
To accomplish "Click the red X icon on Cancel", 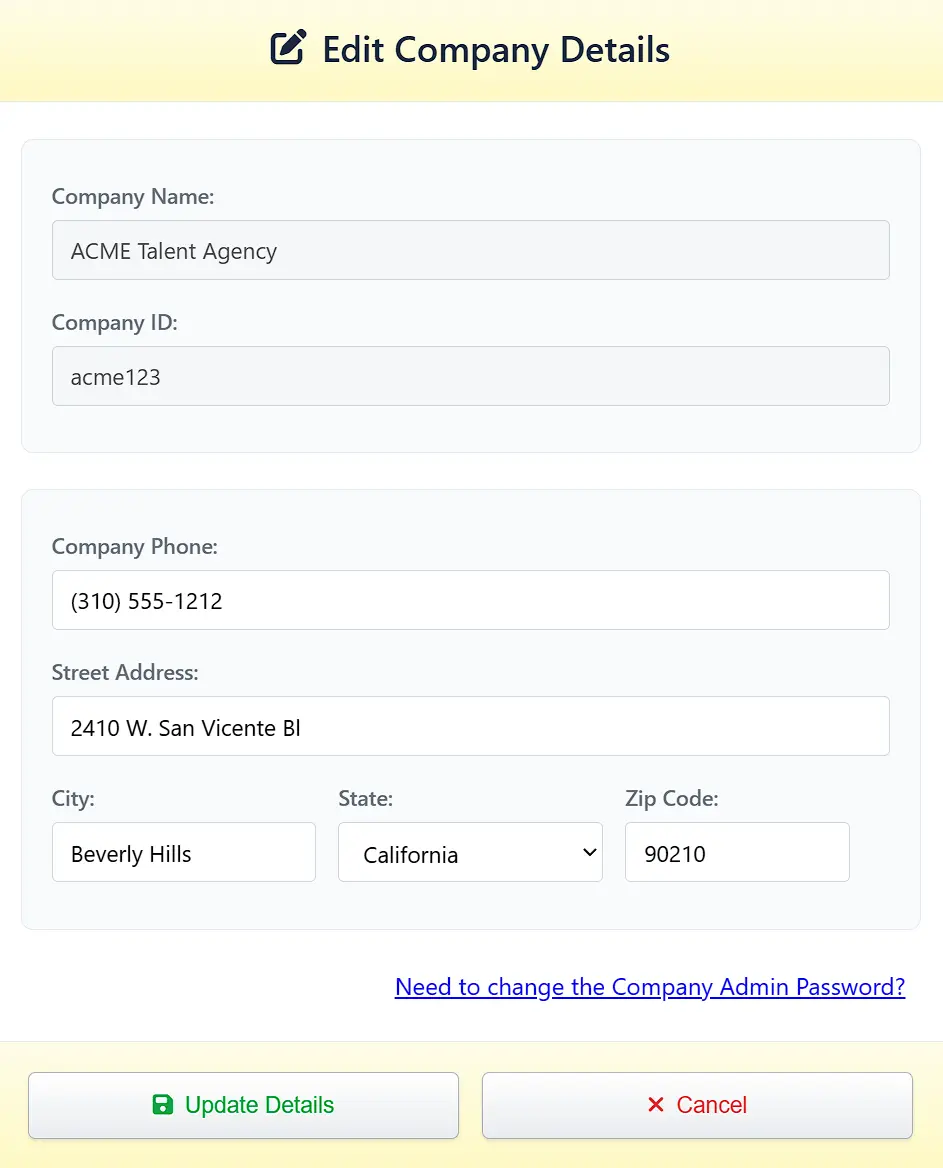I will (656, 1104).
